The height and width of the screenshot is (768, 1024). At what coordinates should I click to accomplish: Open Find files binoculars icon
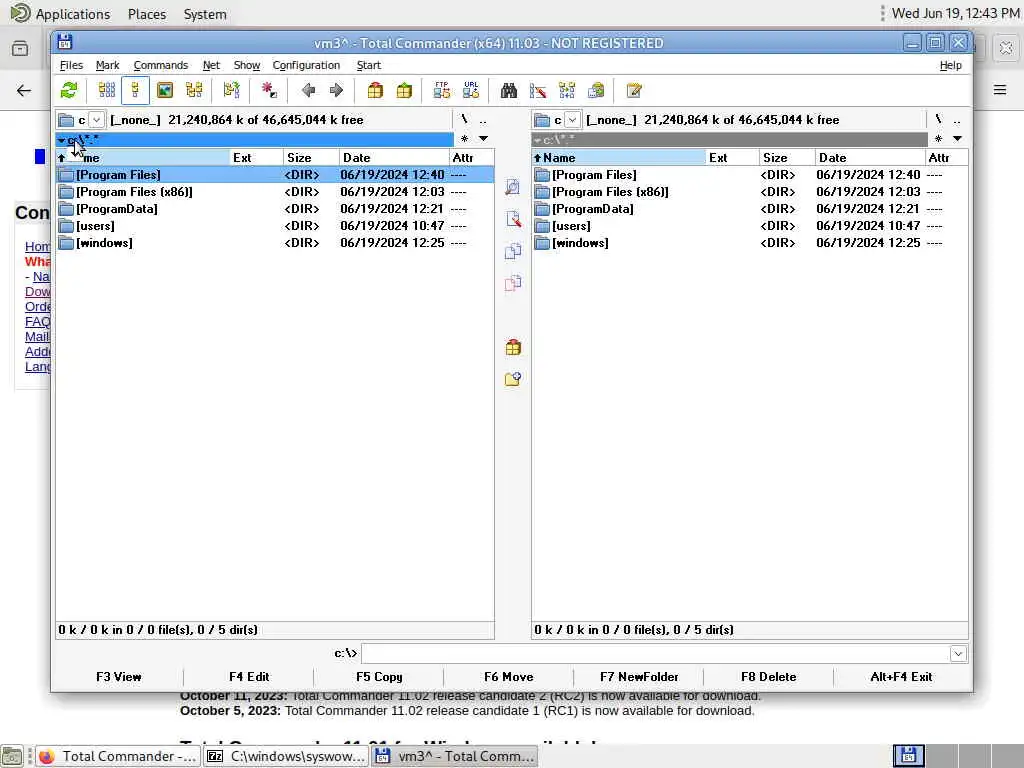point(509,90)
